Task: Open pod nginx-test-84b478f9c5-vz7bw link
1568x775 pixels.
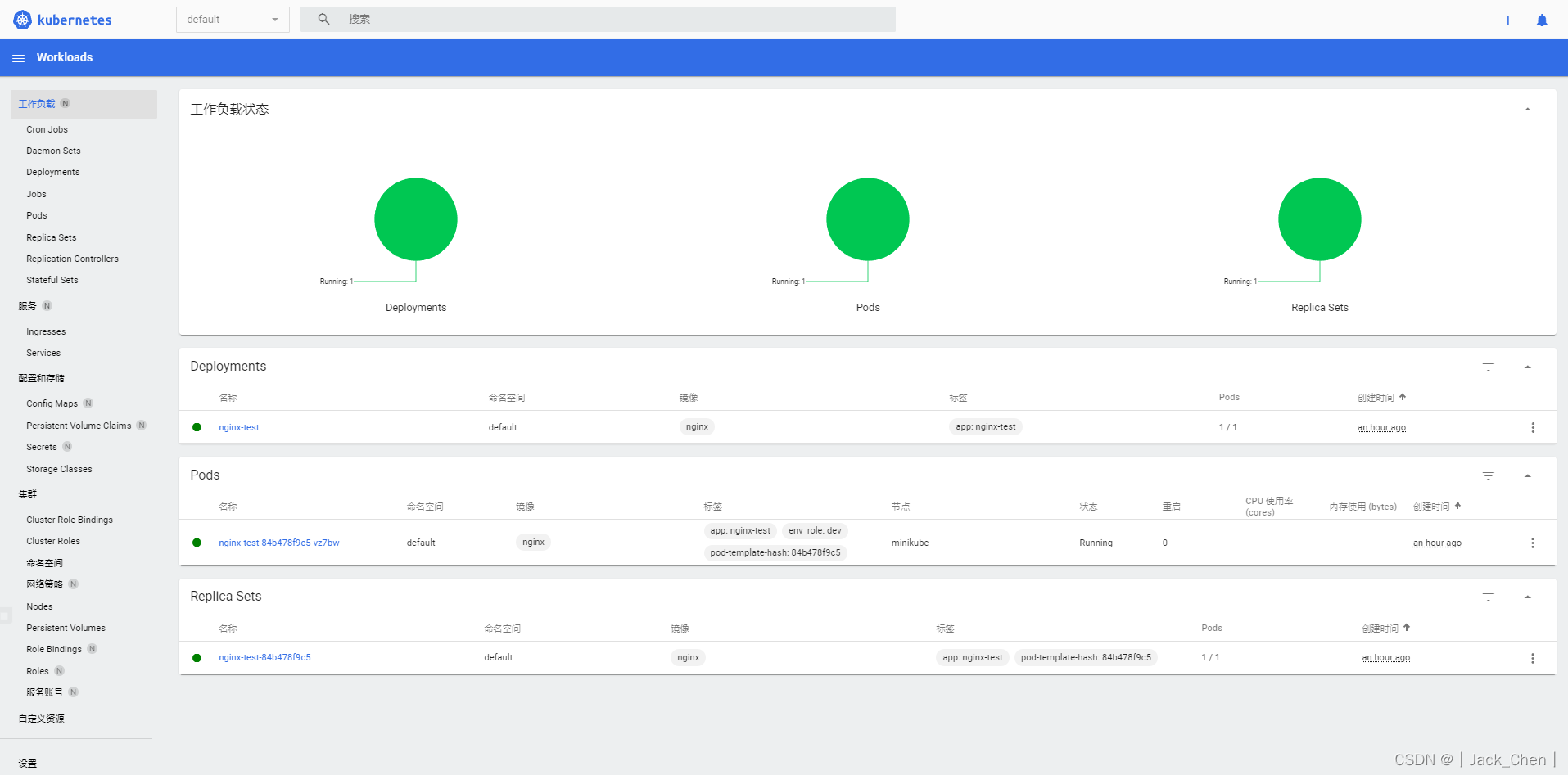Action: click(x=278, y=543)
